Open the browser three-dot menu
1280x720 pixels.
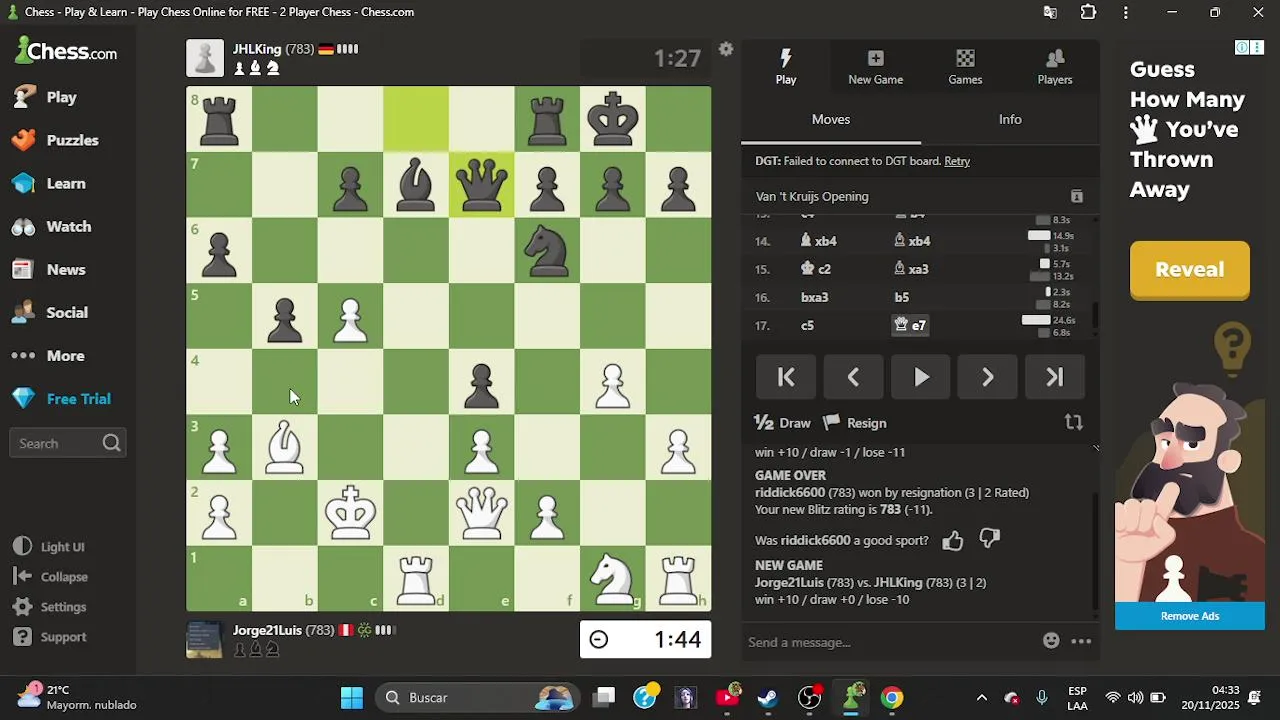(1126, 12)
